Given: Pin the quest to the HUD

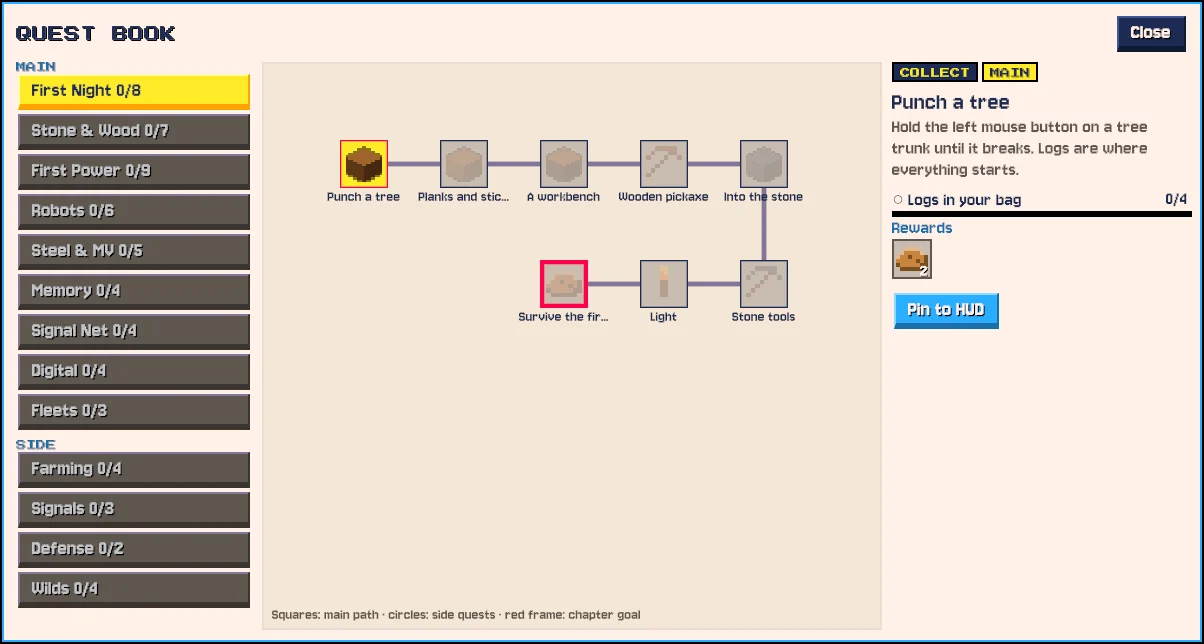Looking at the screenshot, I should [946, 310].
